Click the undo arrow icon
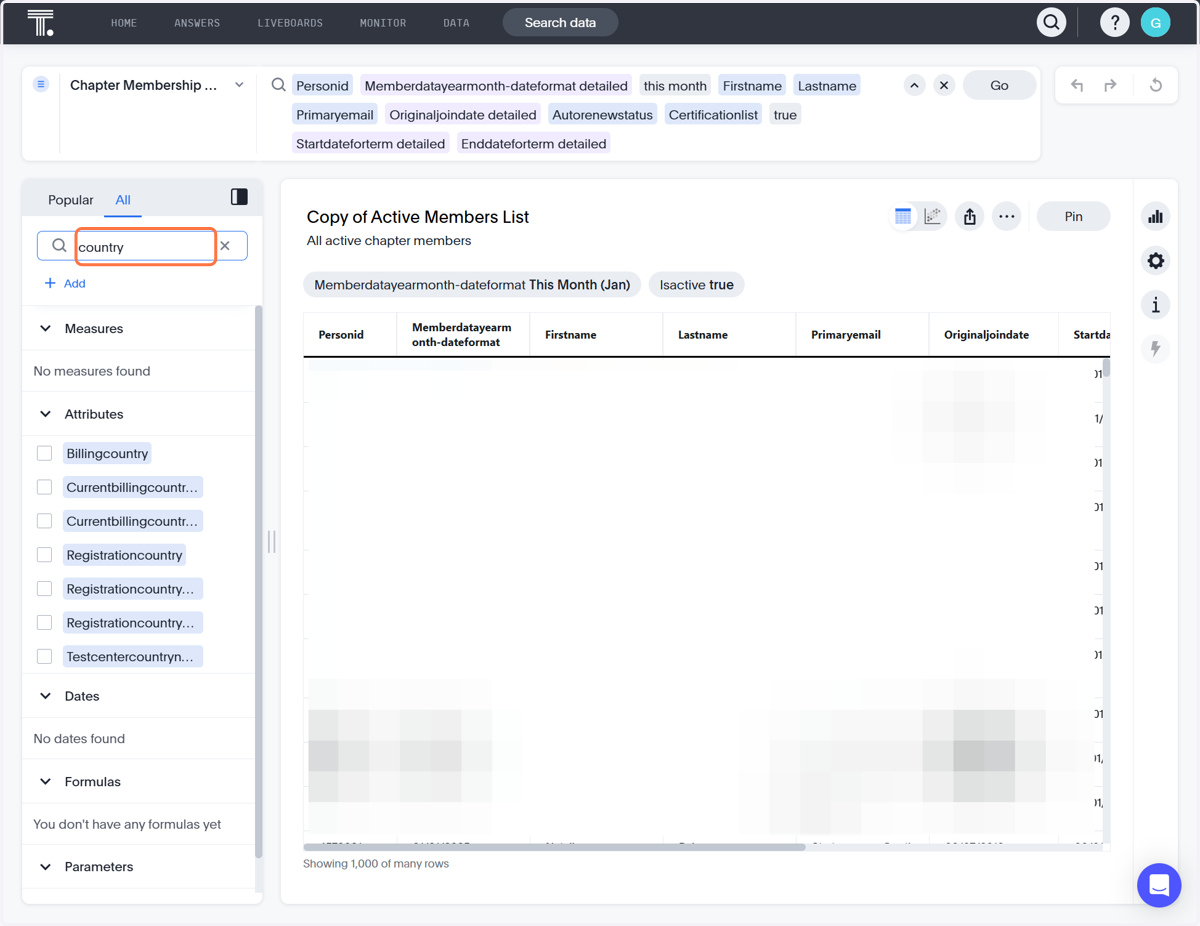The height and width of the screenshot is (926, 1200). (x=1077, y=85)
